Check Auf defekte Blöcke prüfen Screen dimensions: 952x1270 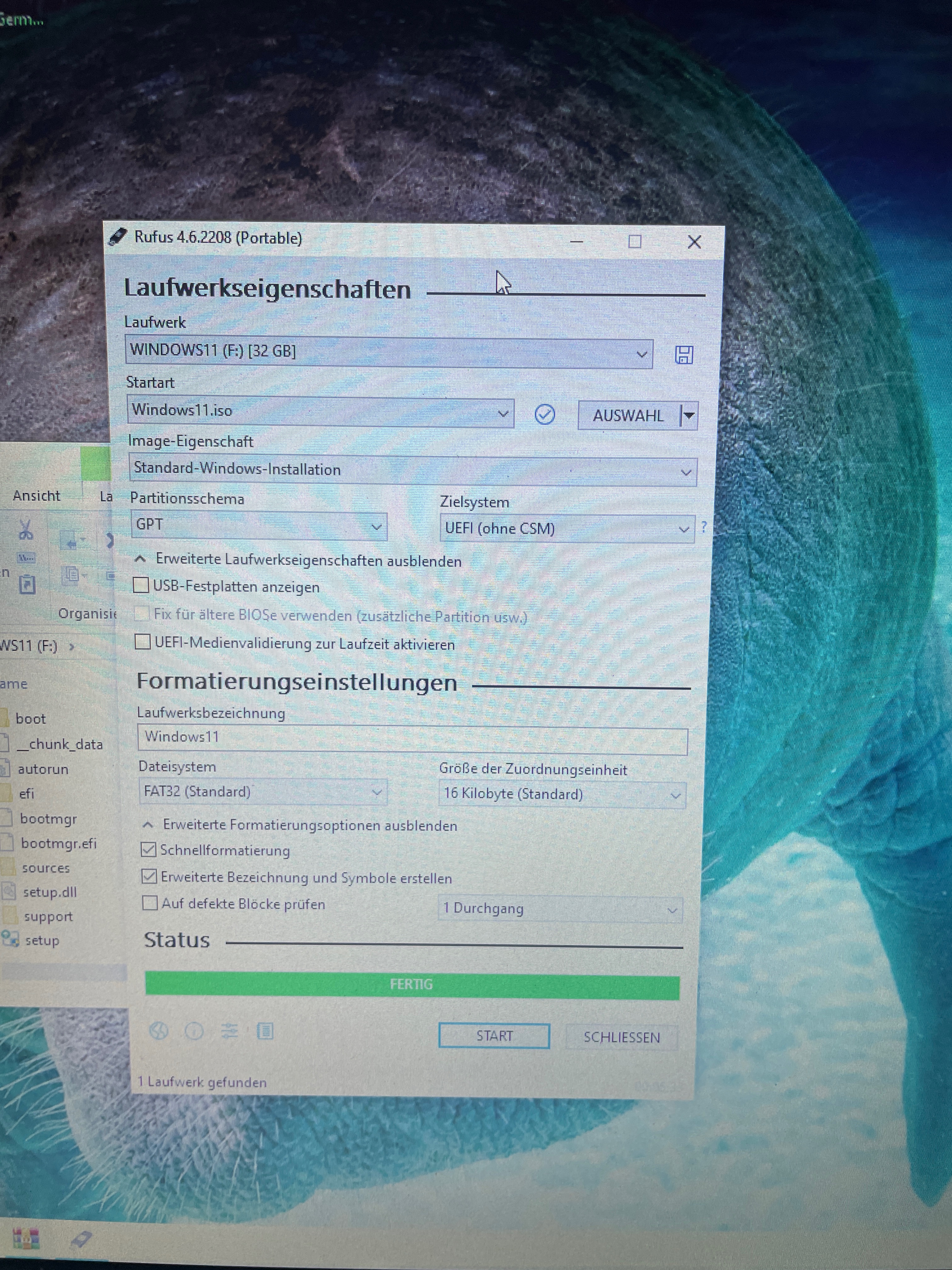coord(150,902)
